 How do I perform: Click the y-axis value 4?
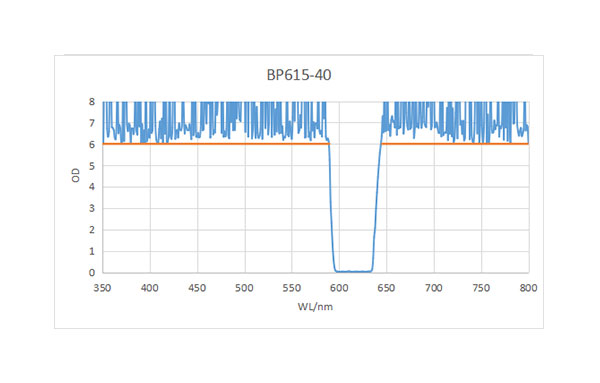(x=92, y=187)
